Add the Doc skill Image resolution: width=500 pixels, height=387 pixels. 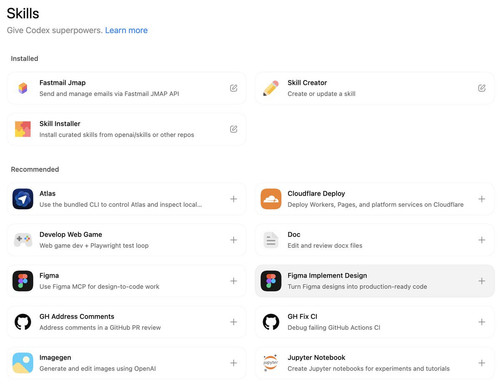482,240
